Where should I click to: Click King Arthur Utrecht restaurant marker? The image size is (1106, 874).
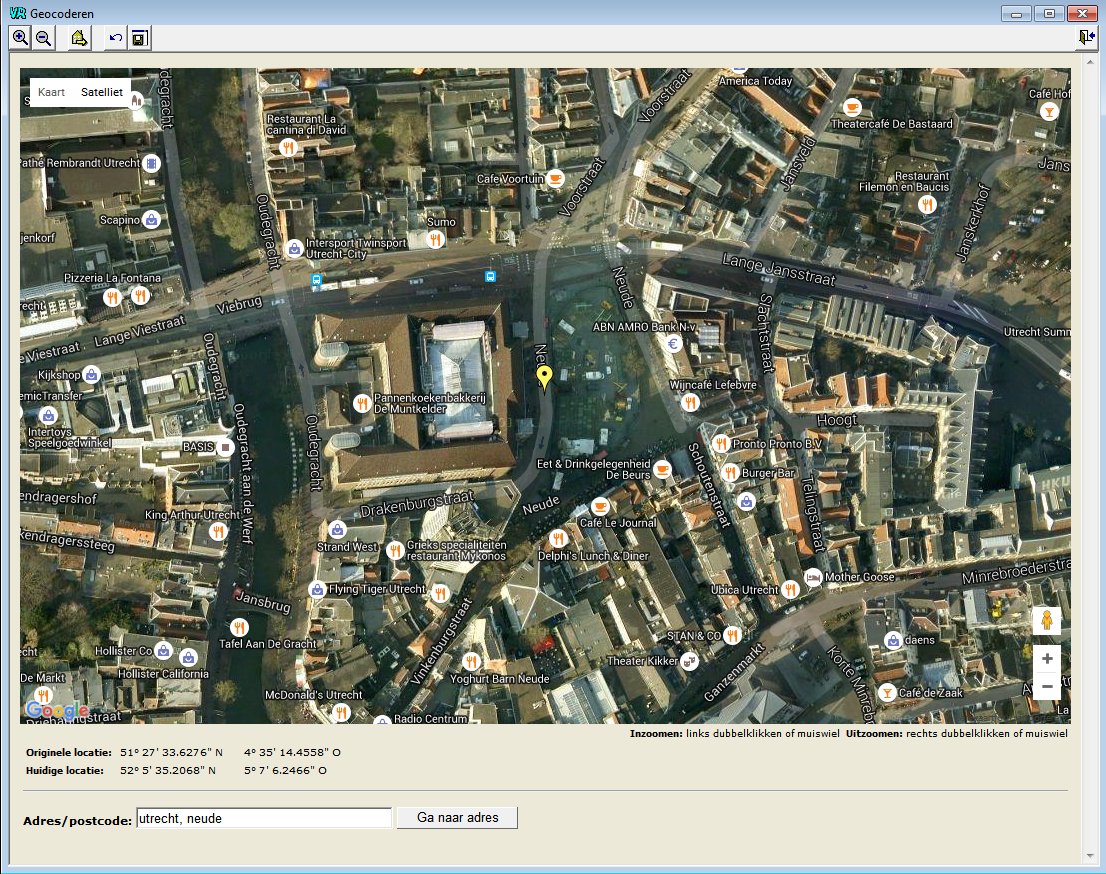pyautogui.click(x=218, y=530)
